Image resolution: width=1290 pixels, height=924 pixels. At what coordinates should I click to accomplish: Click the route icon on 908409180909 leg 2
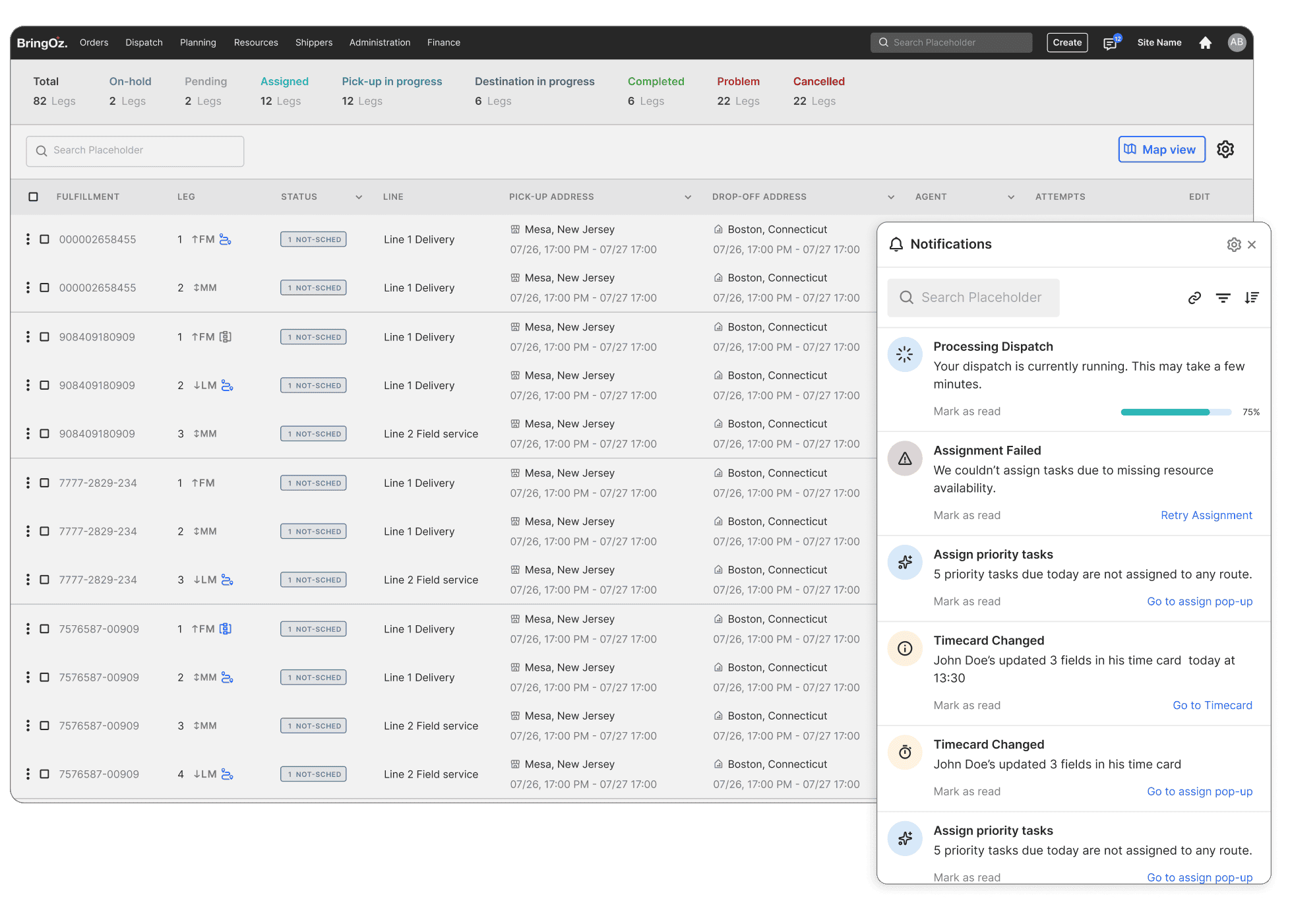[x=228, y=385]
